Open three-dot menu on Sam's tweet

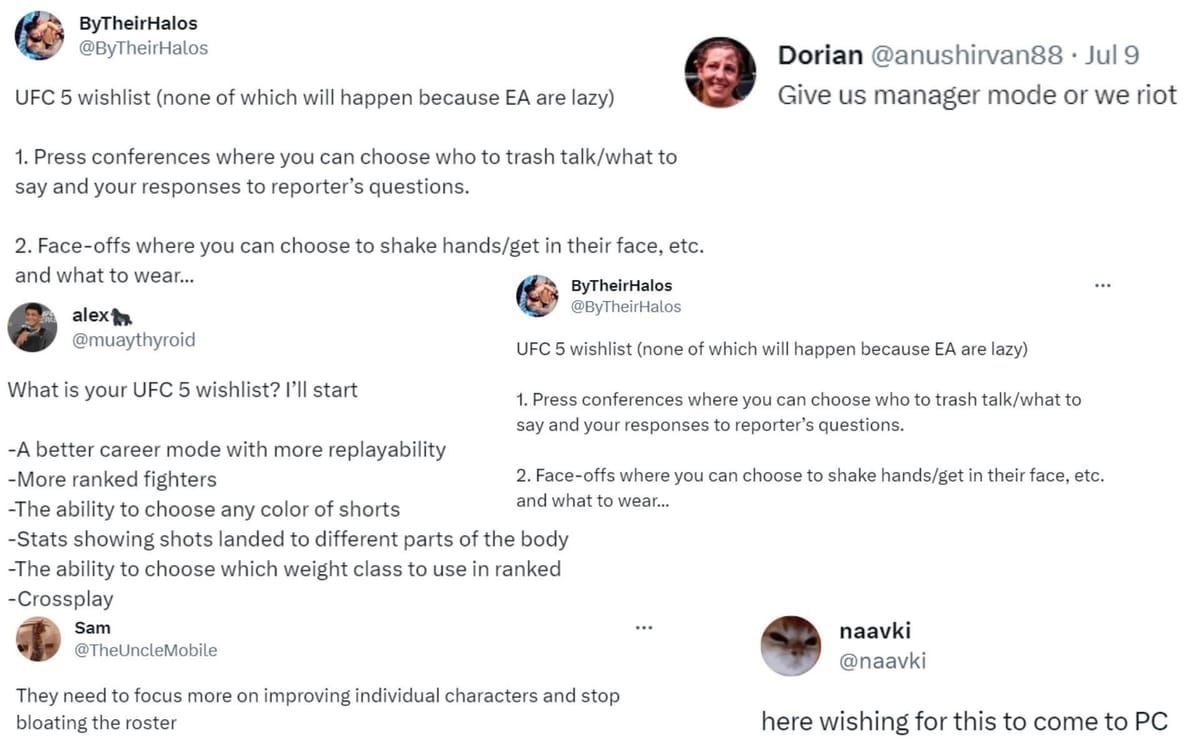pyautogui.click(x=644, y=627)
